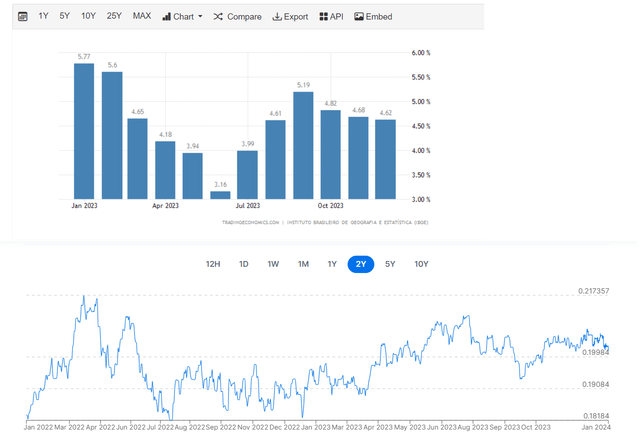Select the 12H range on line chart
640x446 pixels.
[213, 264]
